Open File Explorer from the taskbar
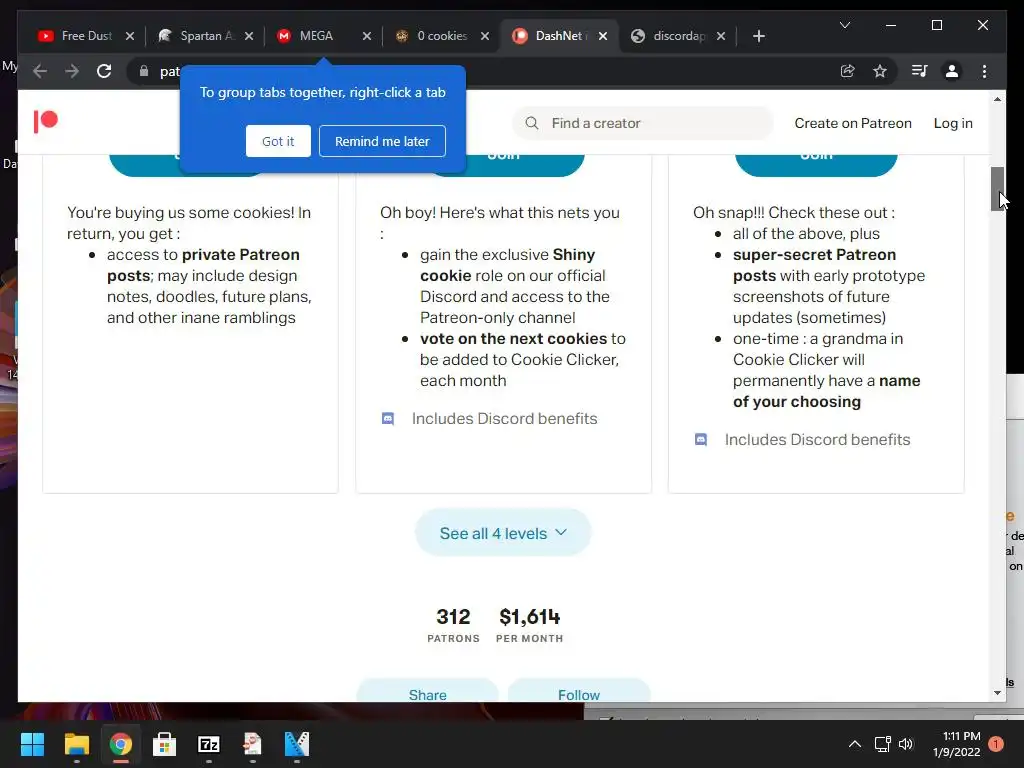Image resolution: width=1024 pixels, height=768 pixels. coord(76,744)
